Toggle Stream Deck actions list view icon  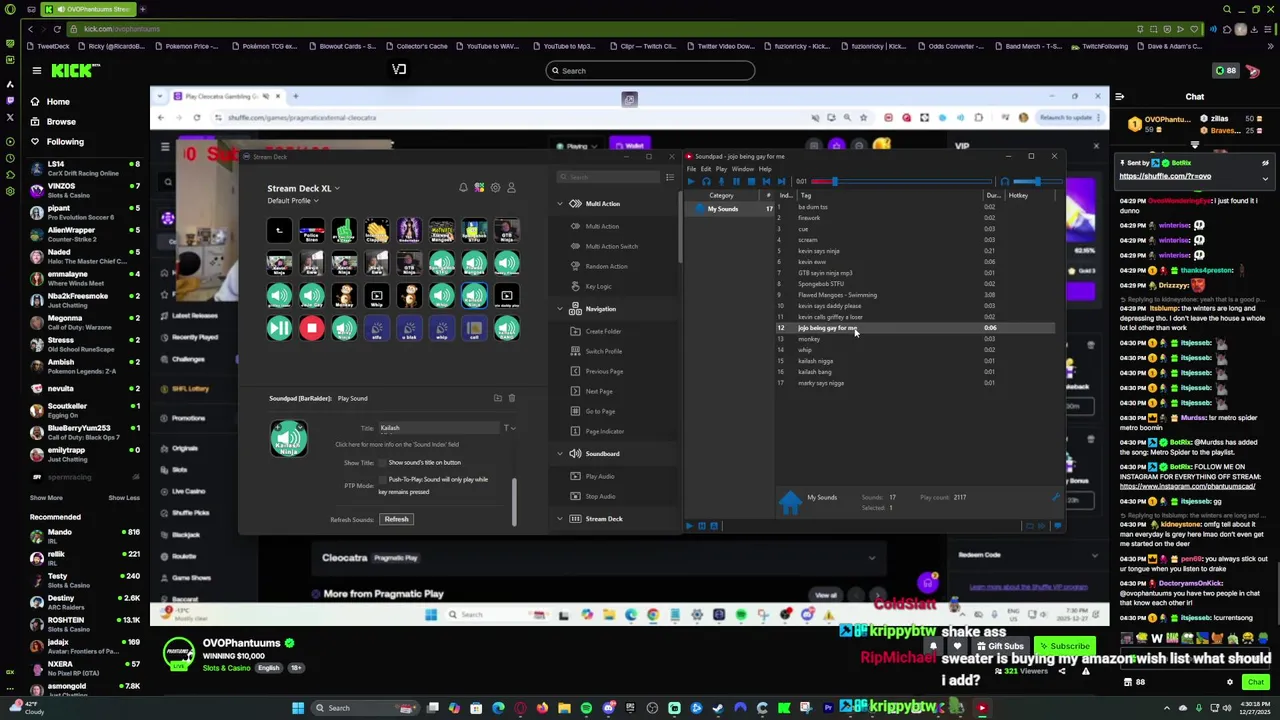pos(670,177)
